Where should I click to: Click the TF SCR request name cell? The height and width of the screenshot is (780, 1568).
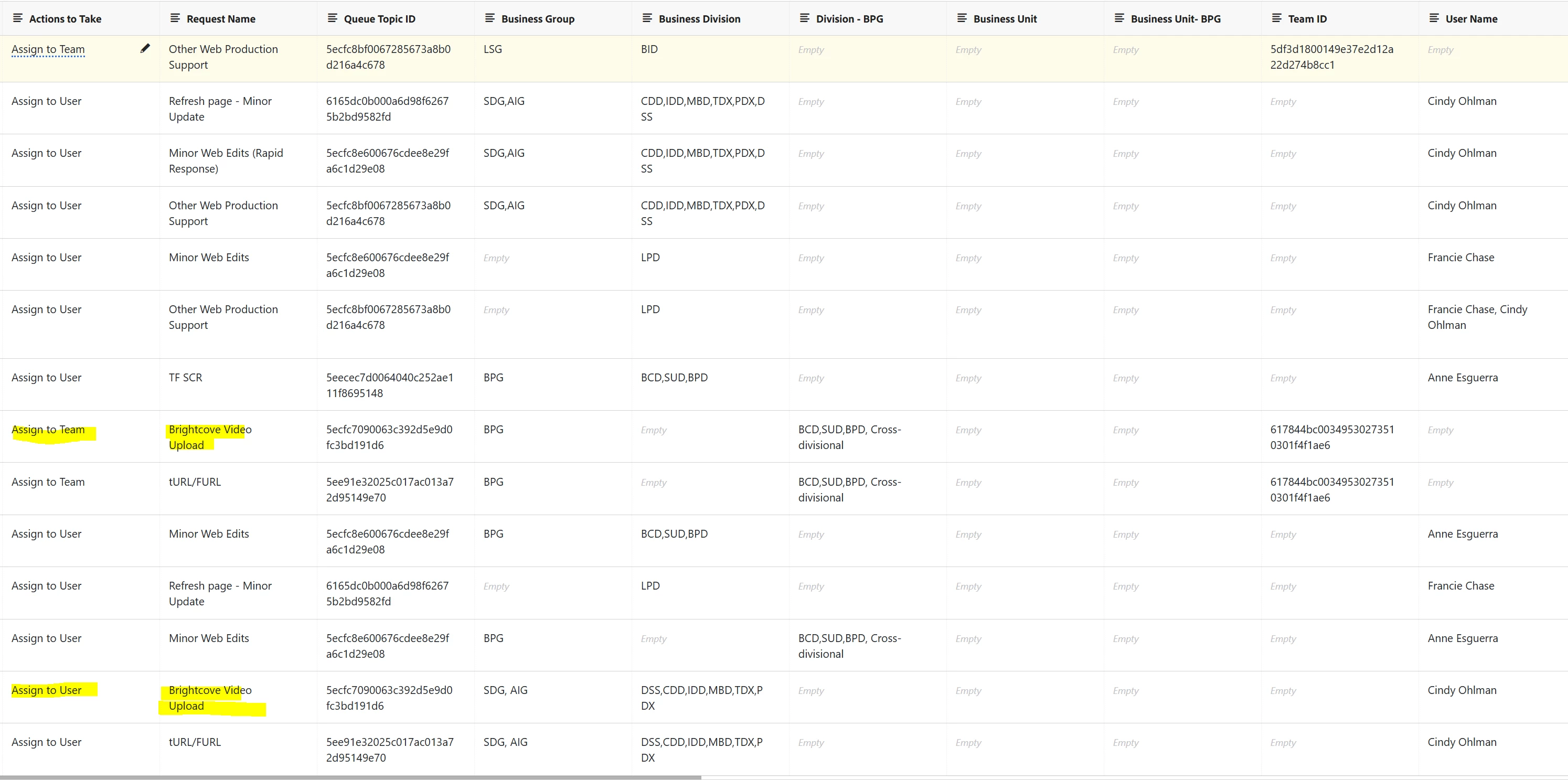186,377
